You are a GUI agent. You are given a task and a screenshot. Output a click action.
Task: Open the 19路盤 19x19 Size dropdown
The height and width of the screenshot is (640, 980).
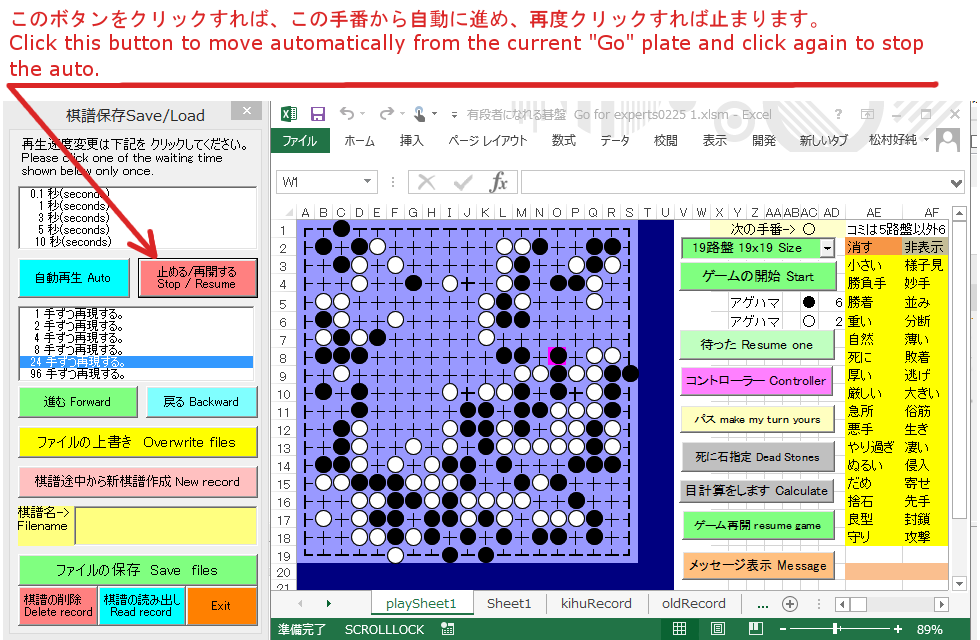(826, 247)
